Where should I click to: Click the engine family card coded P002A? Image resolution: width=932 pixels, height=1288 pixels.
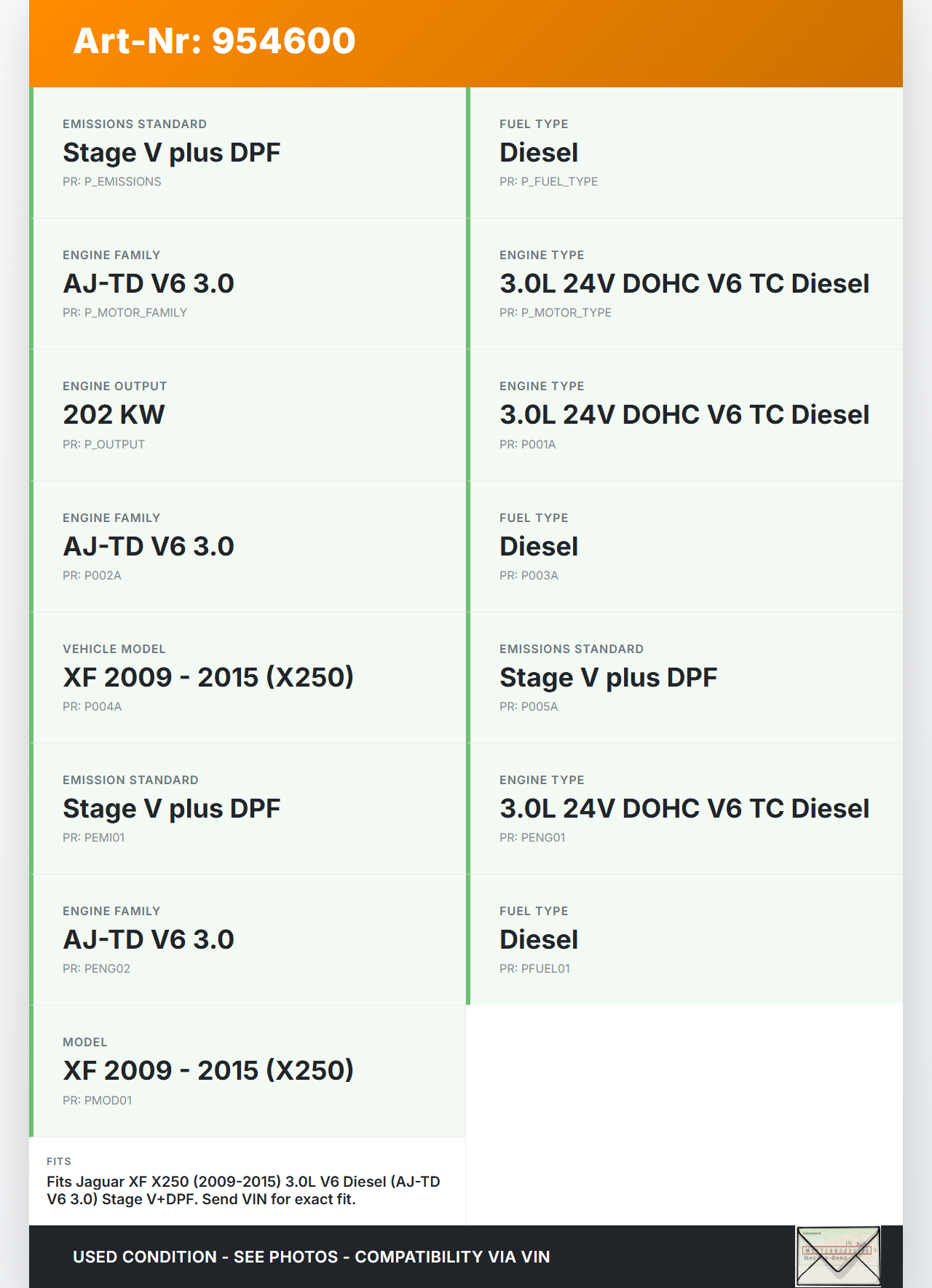(x=248, y=546)
